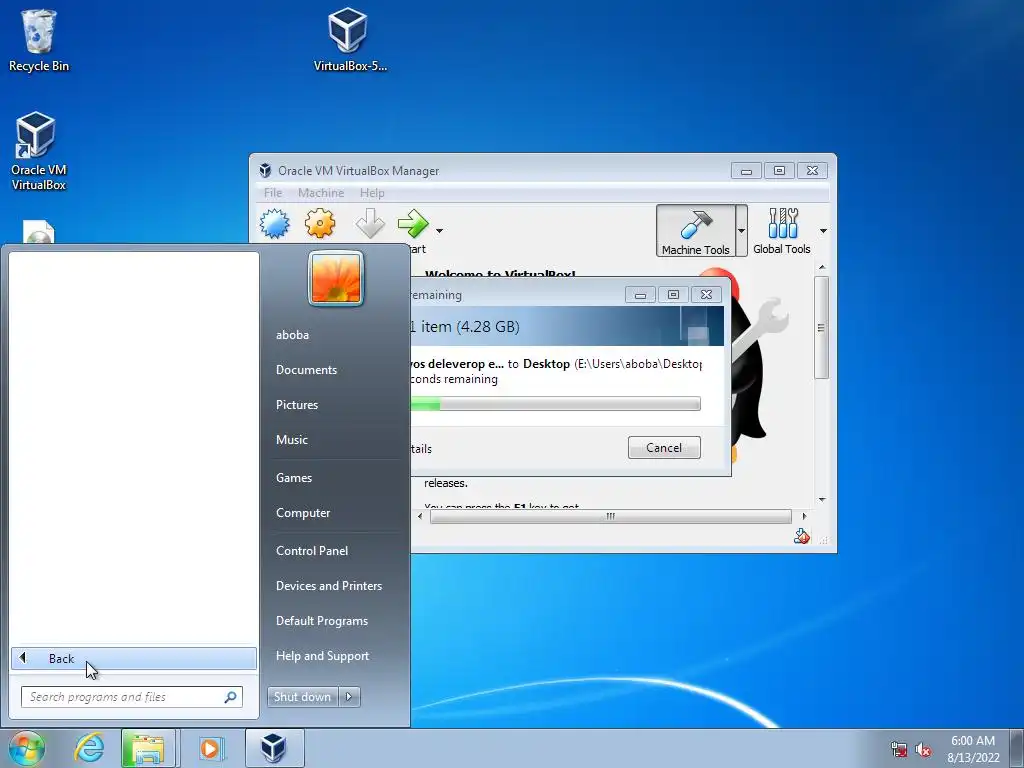Click the notification icon in VirtualBox status corner

801,537
